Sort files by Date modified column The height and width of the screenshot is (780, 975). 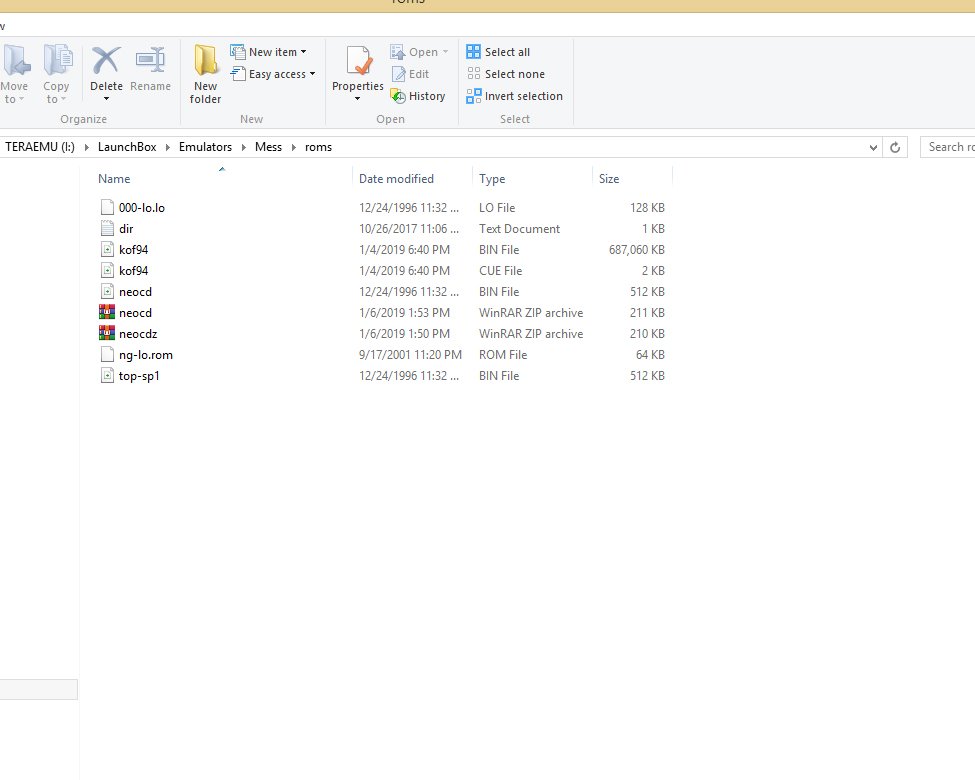[x=396, y=179]
